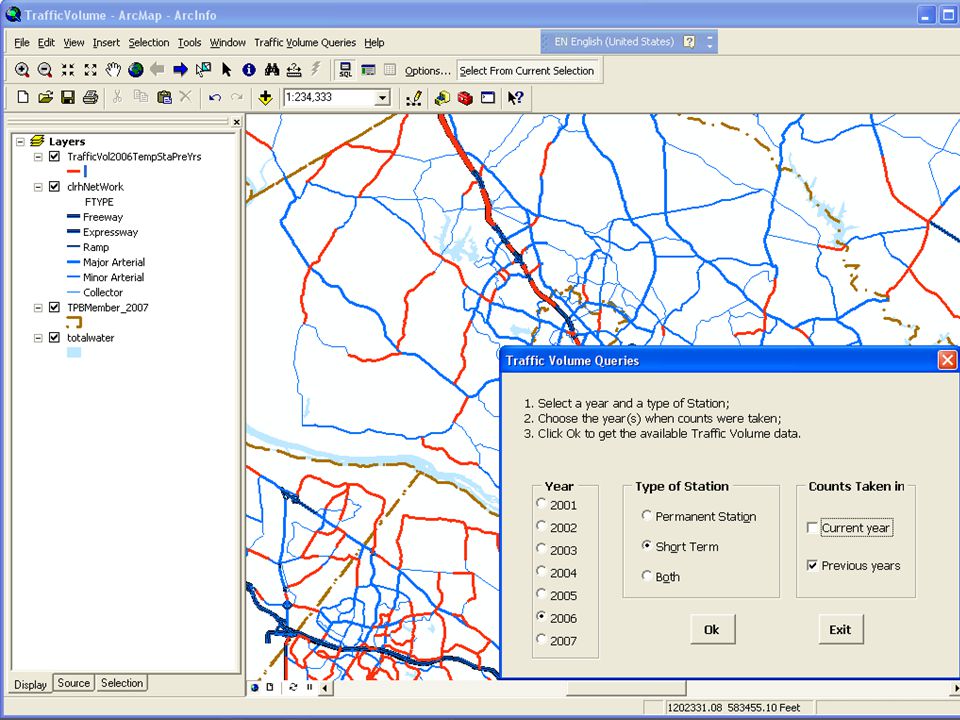Click Ok in Traffic Volume Queries dialog
Screen dimensions: 960x720
pos(712,629)
